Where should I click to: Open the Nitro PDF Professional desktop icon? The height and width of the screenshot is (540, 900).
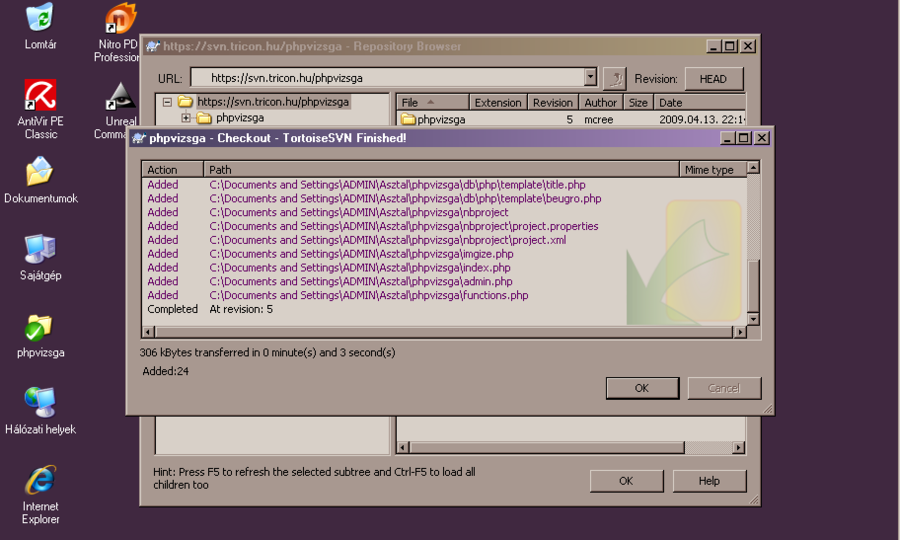118,32
